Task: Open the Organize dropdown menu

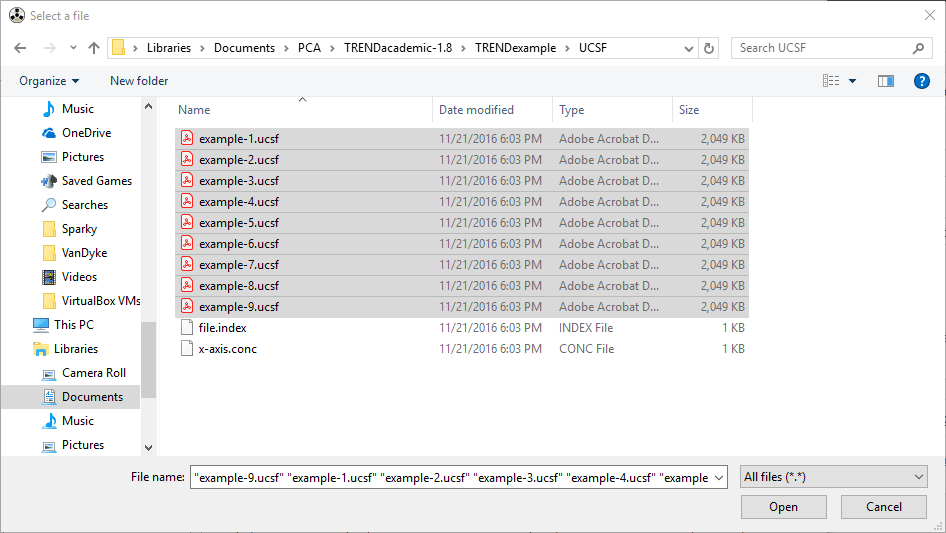Action: 48,81
